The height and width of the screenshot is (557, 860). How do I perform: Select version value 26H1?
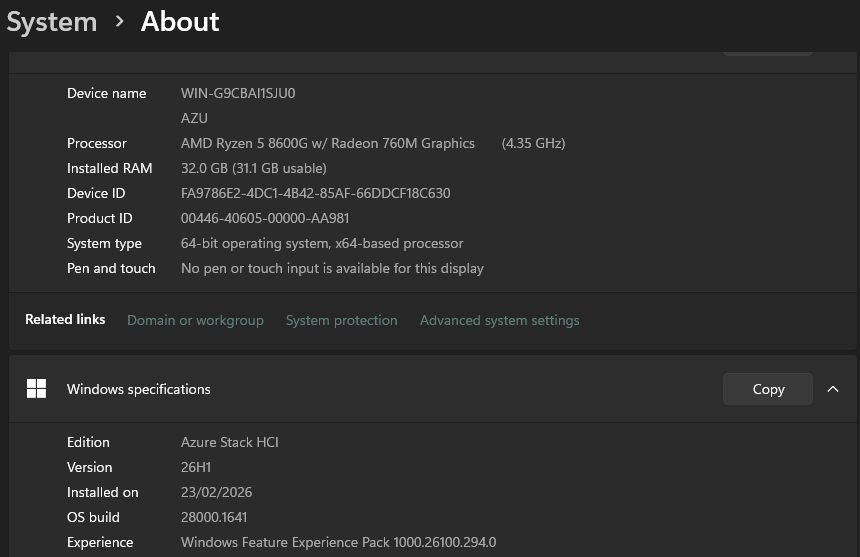[x=196, y=467]
